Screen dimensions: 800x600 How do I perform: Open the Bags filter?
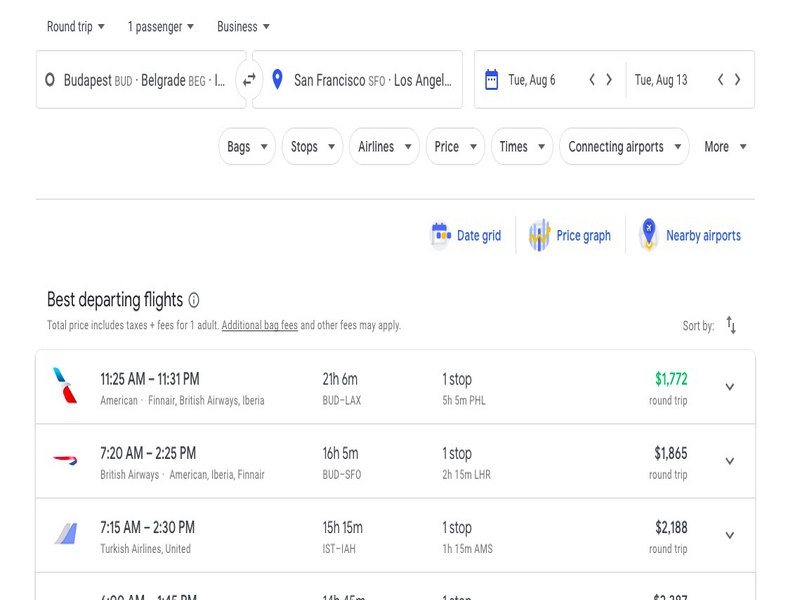pyautogui.click(x=247, y=146)
